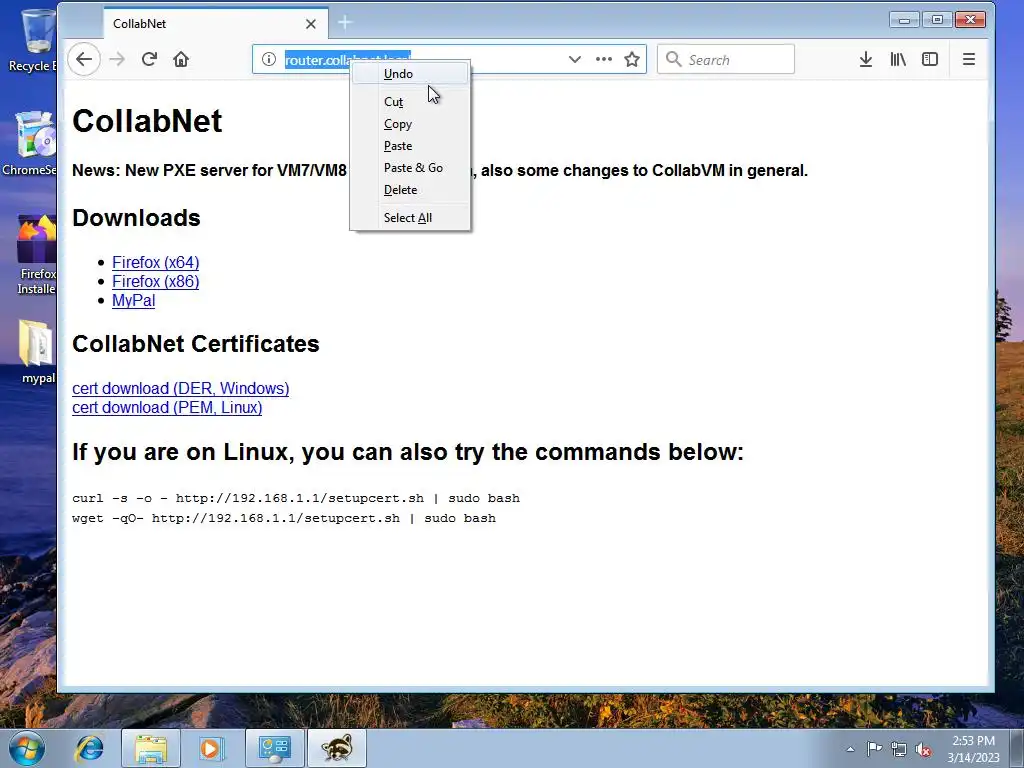1024x768 pixels.
Task: Go back using the back arrow button
Action: click(x=84, y=59)
